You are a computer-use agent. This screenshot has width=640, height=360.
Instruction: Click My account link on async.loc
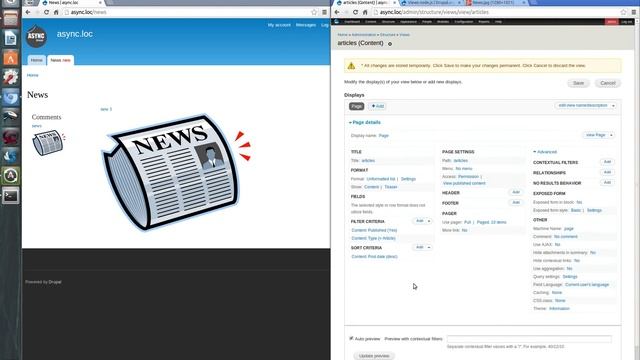pyautogui.click(x=279, y=25)
